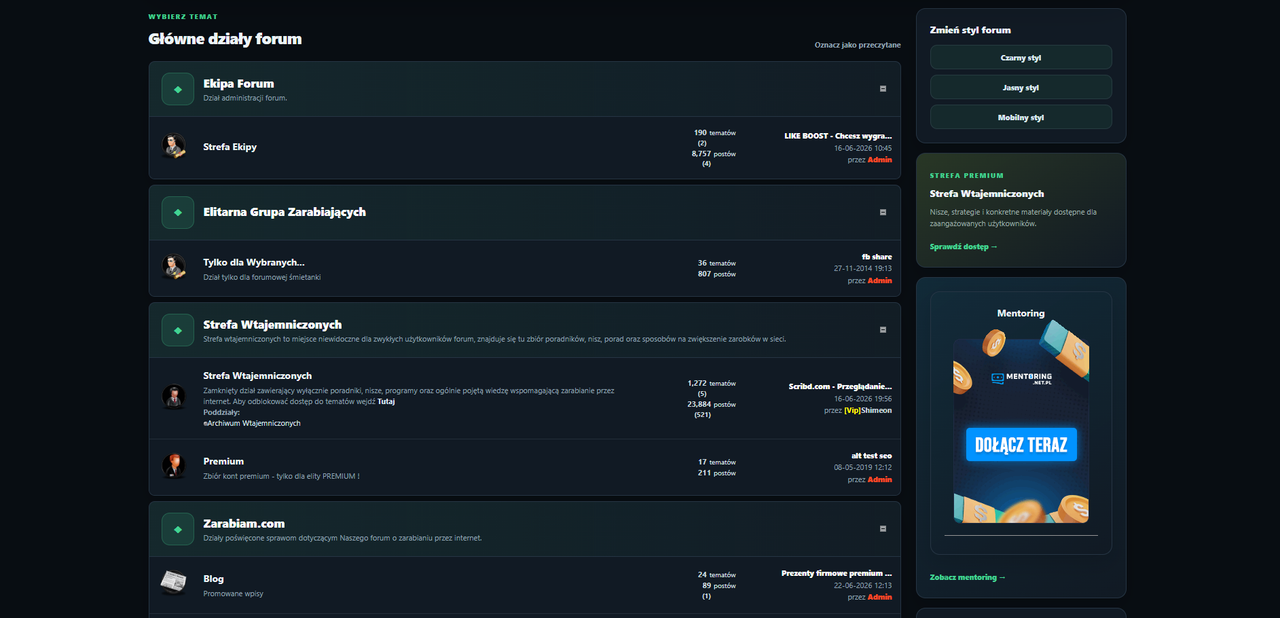Click the Mentoring.net.pl banner logo
Image resolution: width=1280 pixels, height=618 pixels.
[1021, 380]
